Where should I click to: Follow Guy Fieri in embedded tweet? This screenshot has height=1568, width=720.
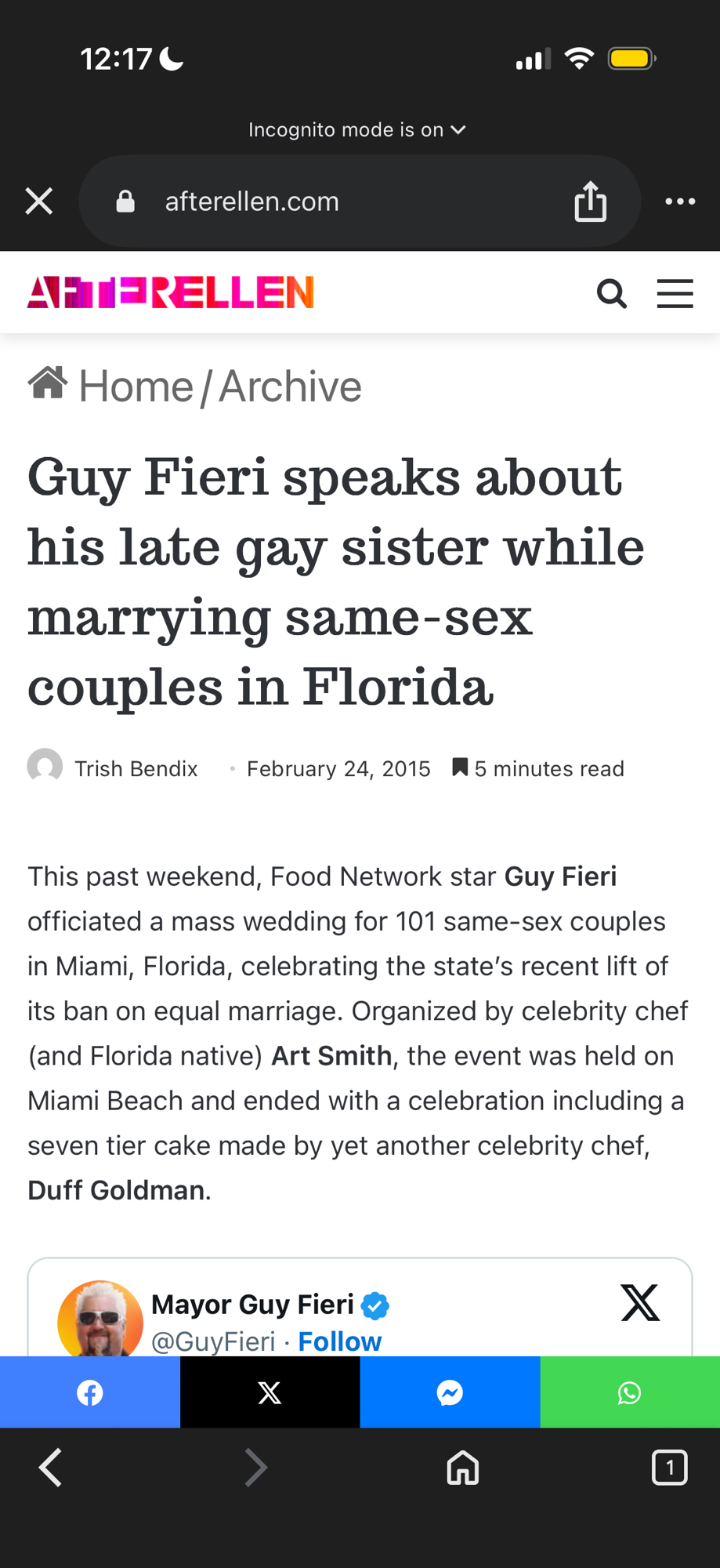click(339, 1341)
